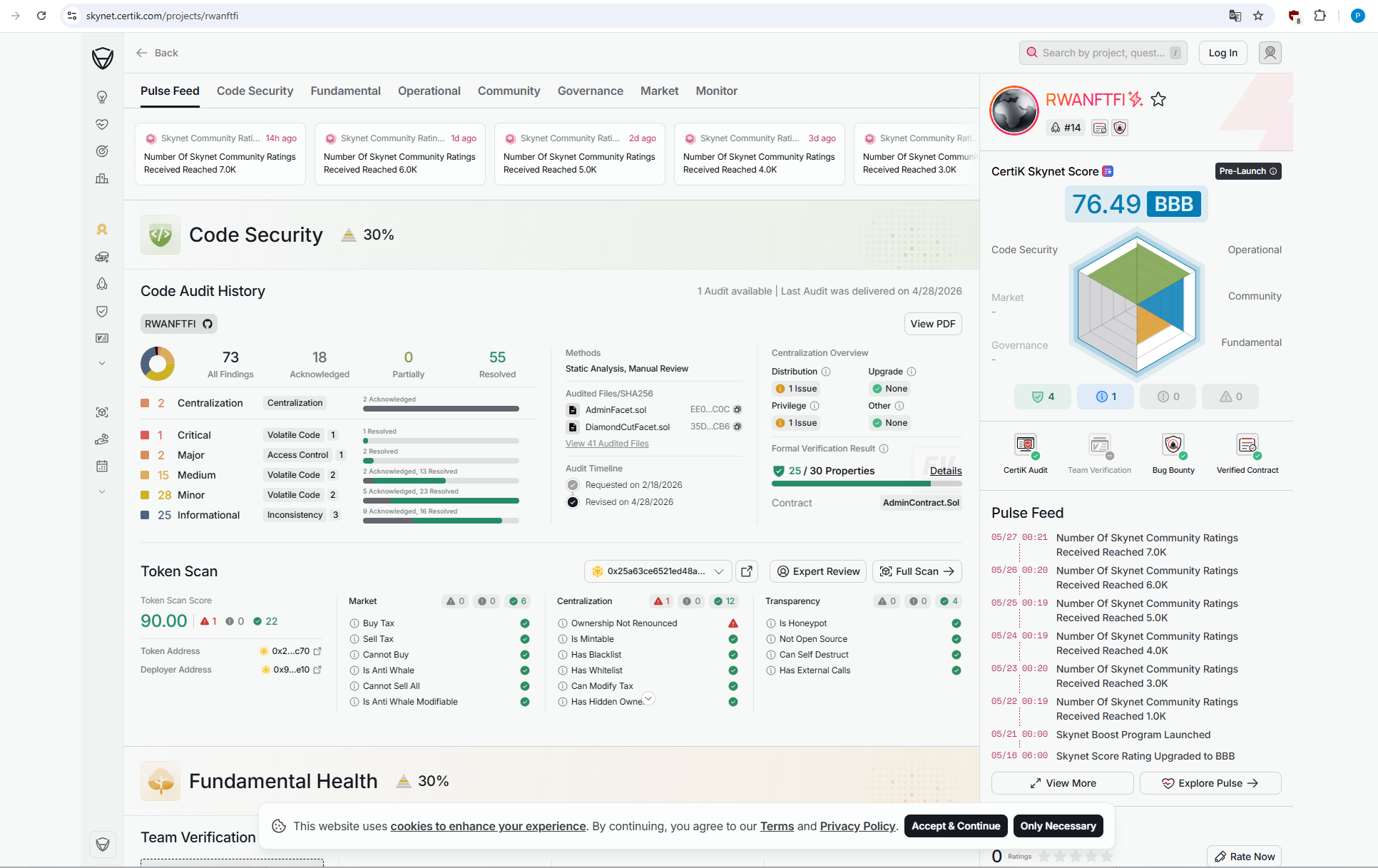Open the Details link for formal verification

[x=946, y=471]
